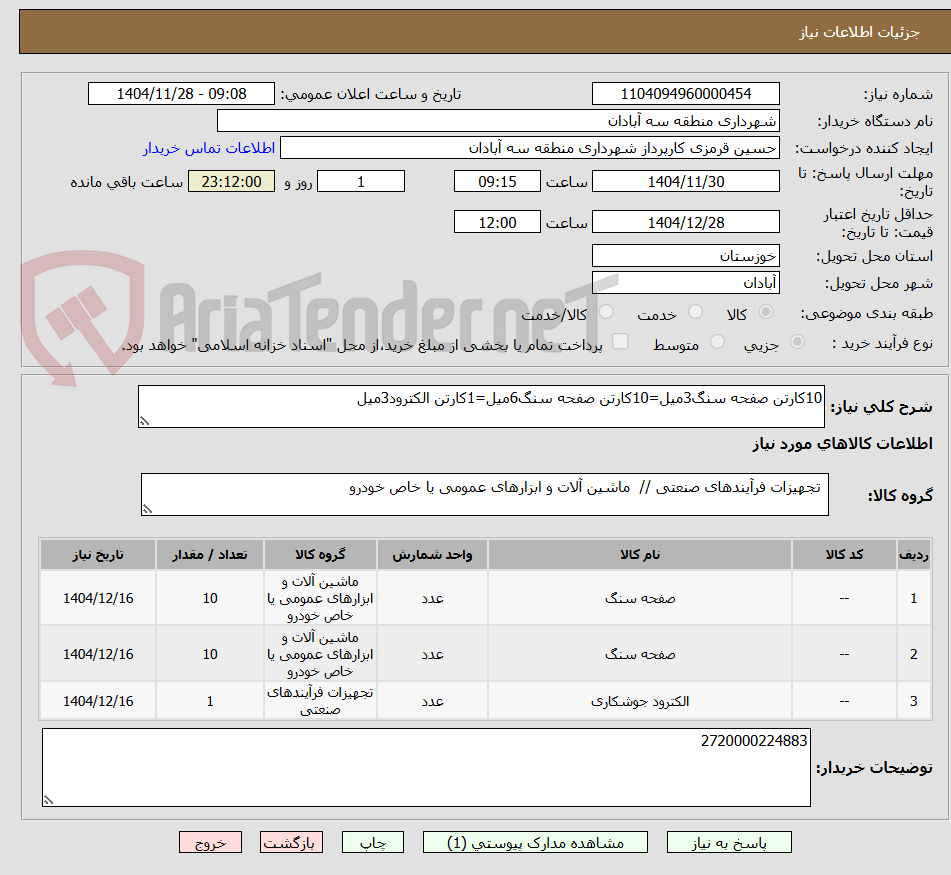Select the کالا/خدمت radio option
951x875 pixels.
click(x=606, y=312)
